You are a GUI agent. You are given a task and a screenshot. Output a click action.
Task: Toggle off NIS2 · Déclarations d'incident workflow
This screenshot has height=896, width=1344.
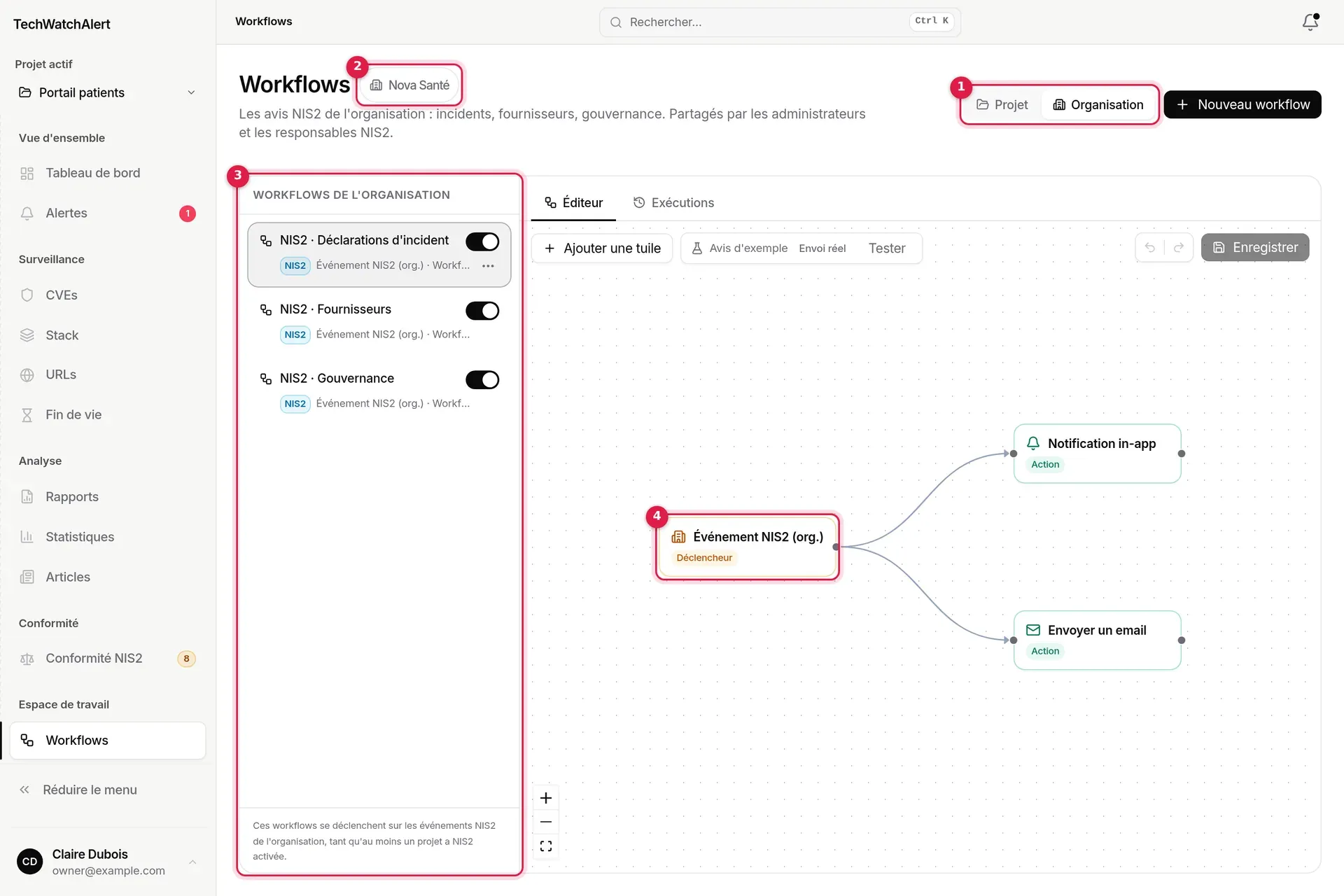(482, 241)
